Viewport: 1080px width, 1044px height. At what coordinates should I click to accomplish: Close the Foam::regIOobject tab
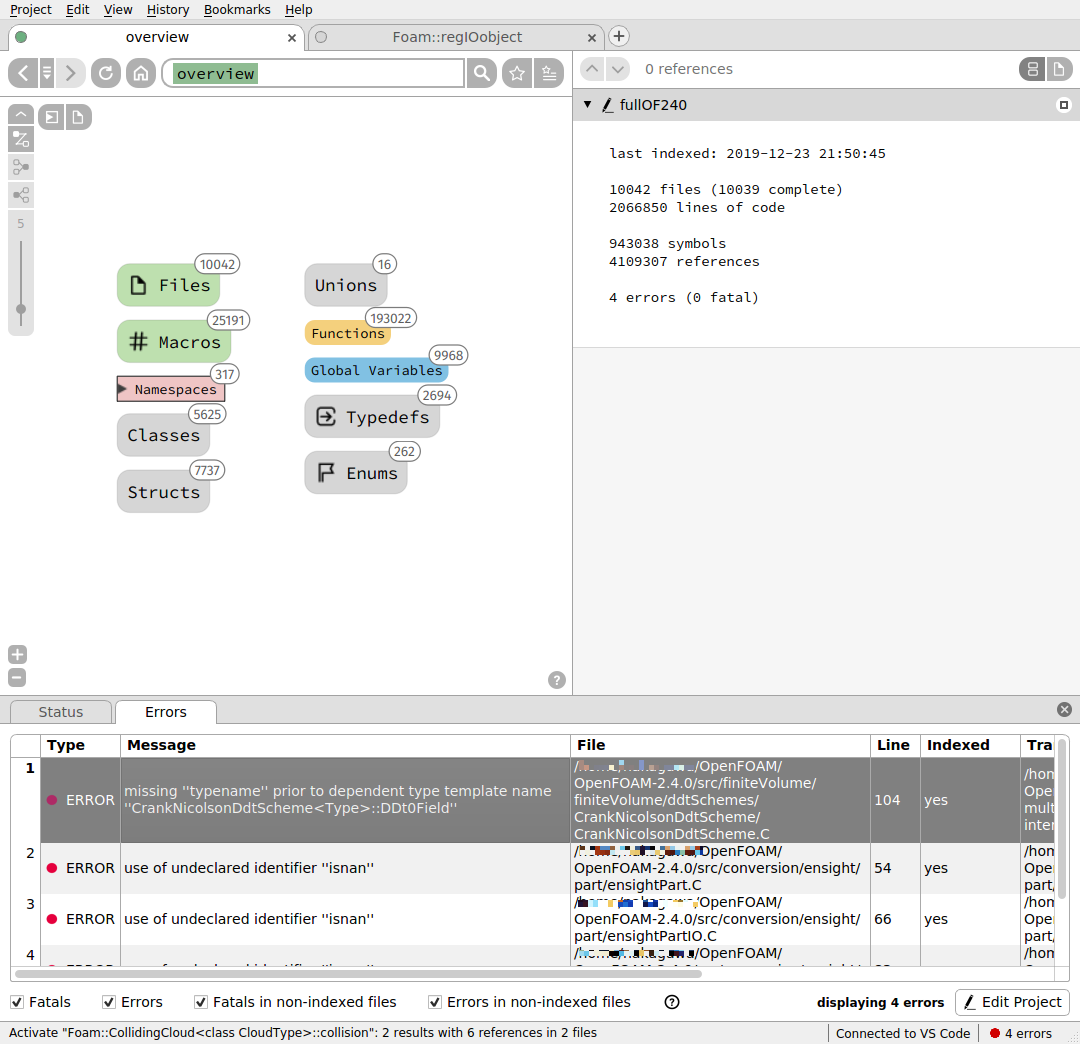(592, 38)
